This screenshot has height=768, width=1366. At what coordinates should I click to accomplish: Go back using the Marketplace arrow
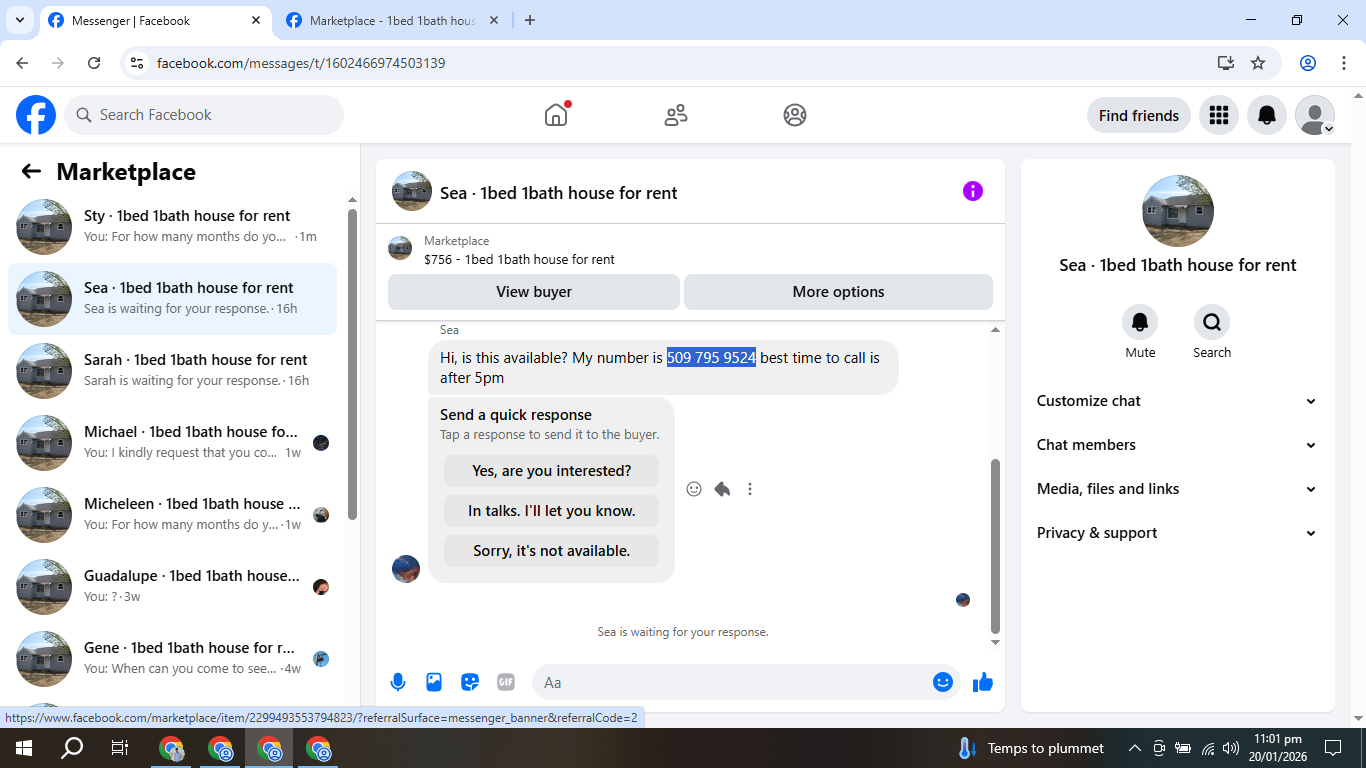pos(31,171)
